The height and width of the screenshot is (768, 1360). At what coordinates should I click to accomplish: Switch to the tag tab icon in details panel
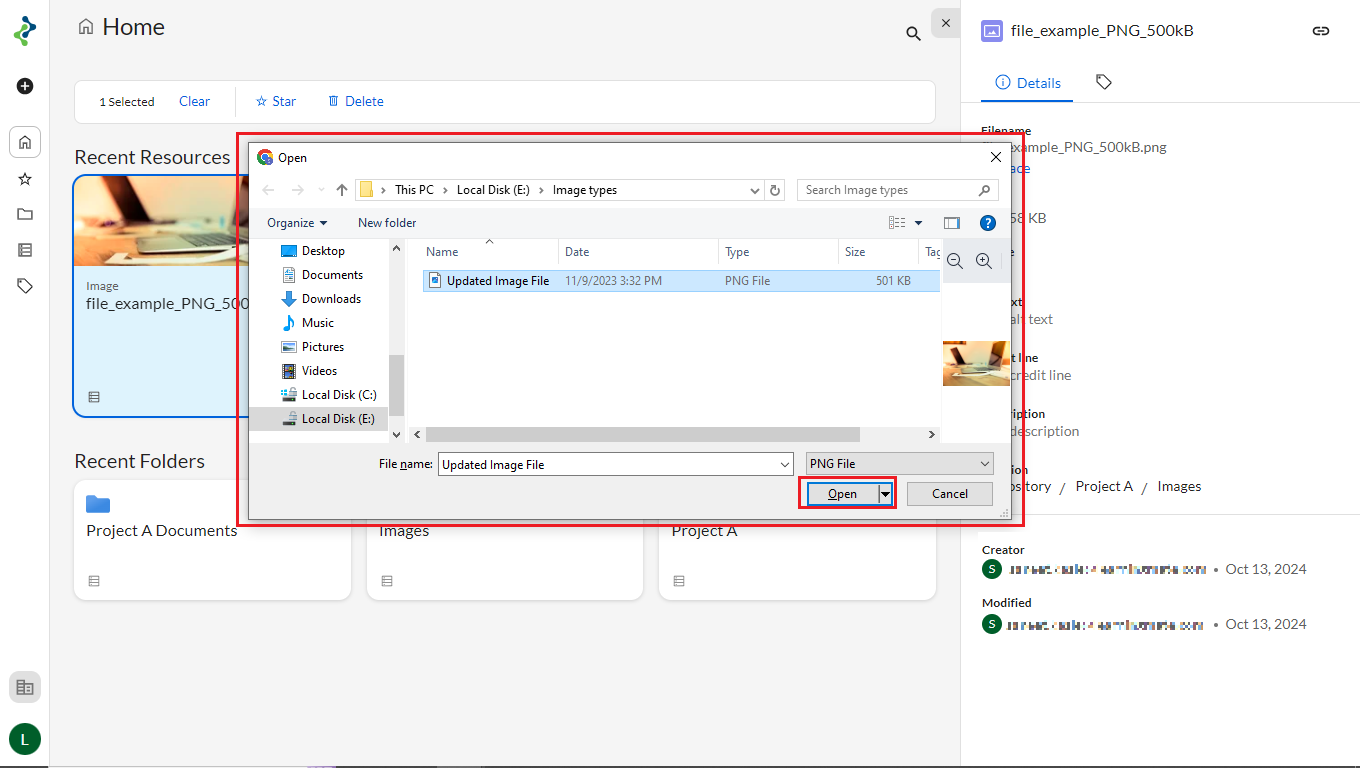pyautogui.click(x=1104, y=82)
